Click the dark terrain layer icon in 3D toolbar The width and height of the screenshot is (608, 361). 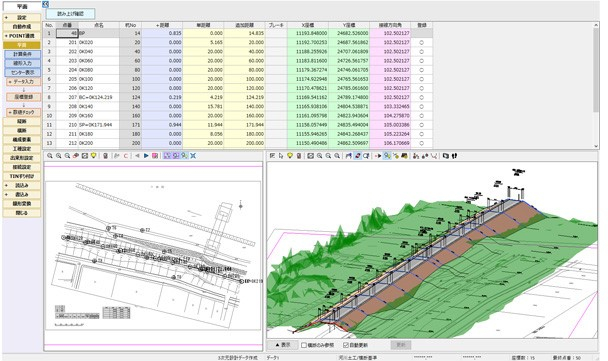tap(404, 156)
